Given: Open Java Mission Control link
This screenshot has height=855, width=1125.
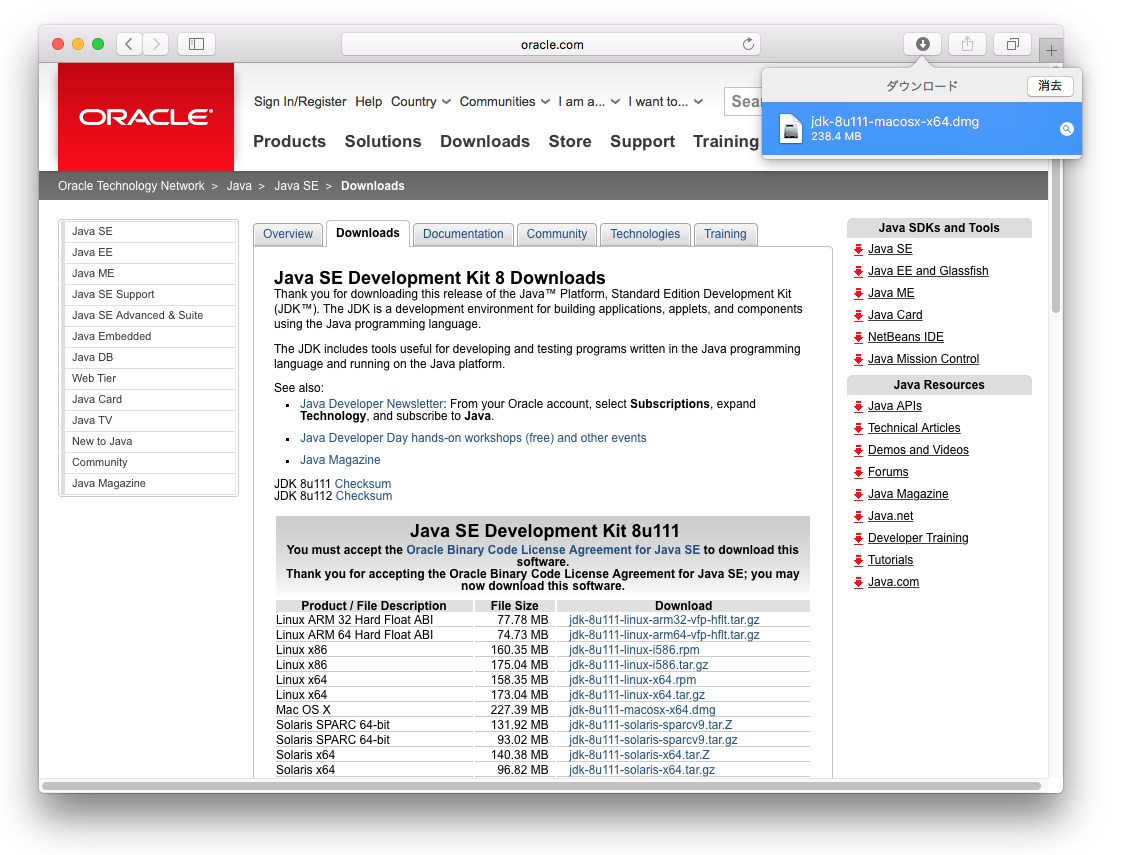Looking at the screenshot, I should tap(923, 359).
